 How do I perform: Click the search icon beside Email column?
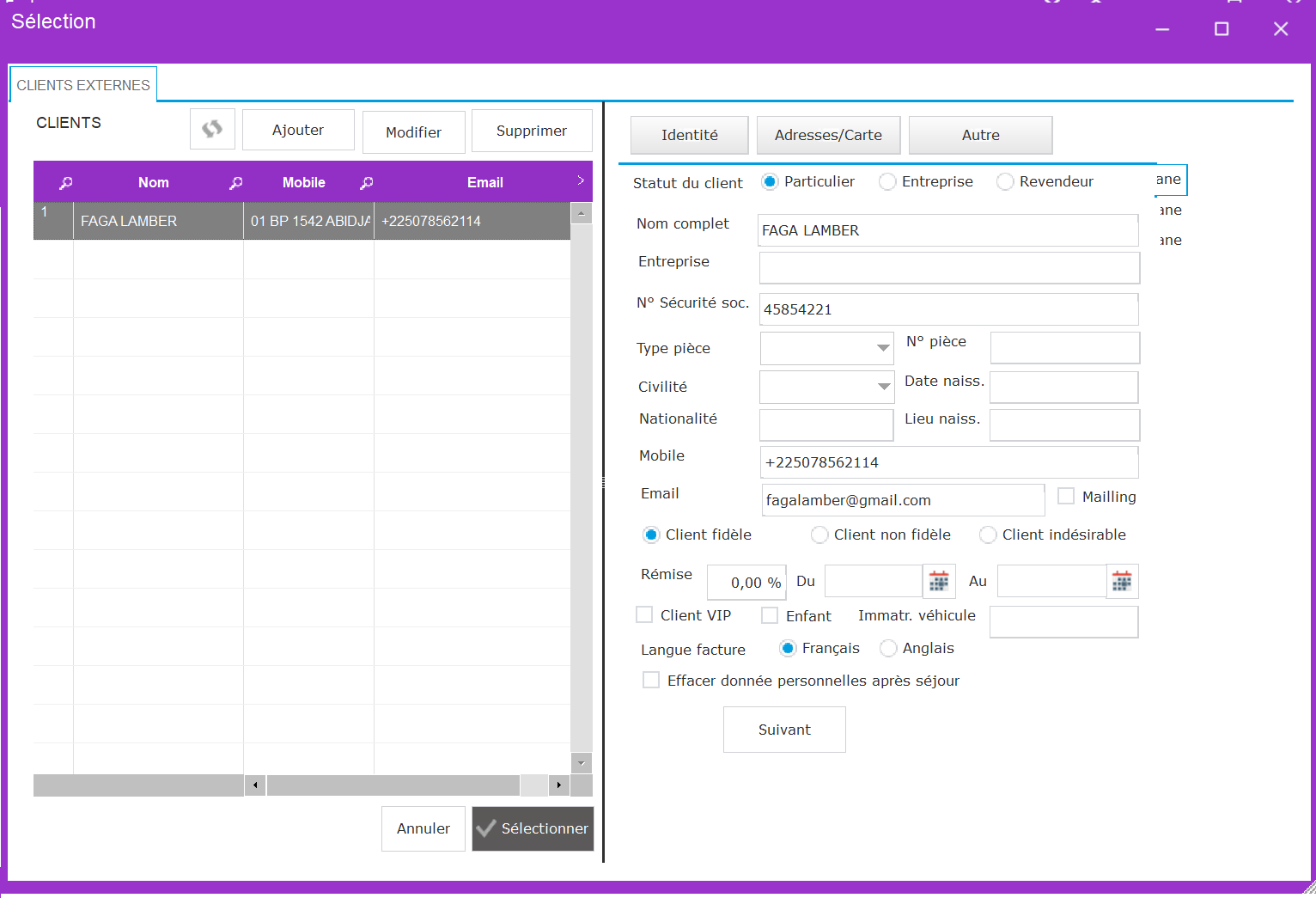pos(367,182)
